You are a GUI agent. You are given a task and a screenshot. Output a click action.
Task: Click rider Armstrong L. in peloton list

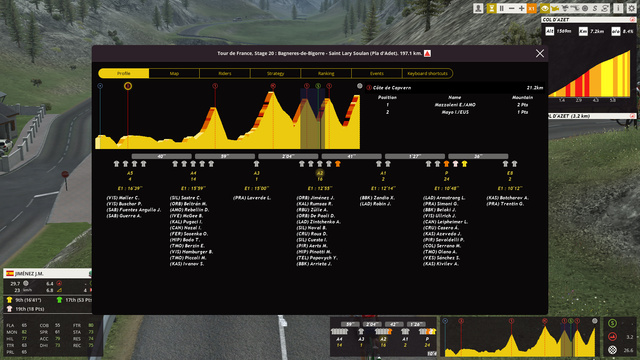444,198
